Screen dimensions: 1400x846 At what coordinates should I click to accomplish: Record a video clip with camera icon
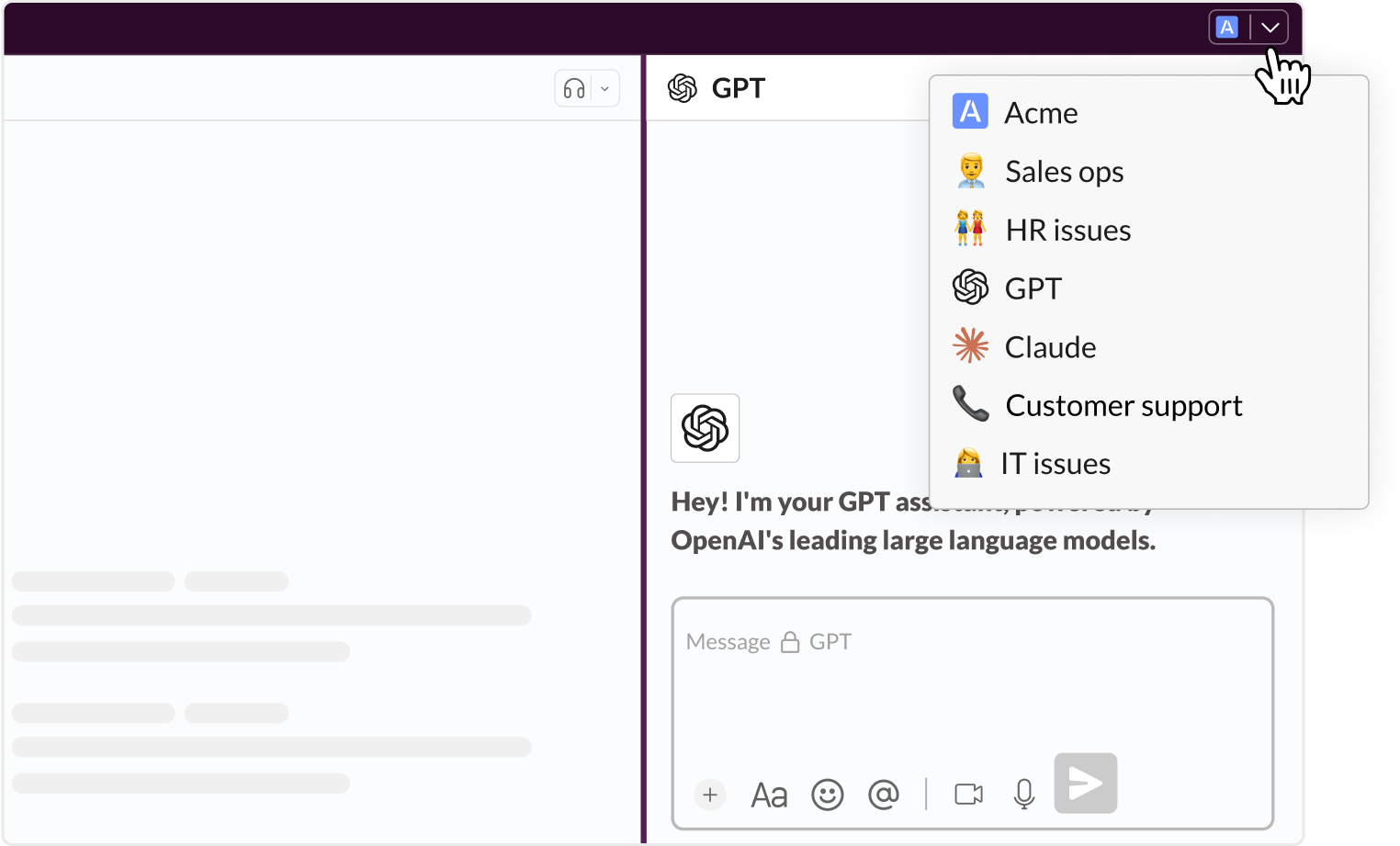tap(968, 794)
